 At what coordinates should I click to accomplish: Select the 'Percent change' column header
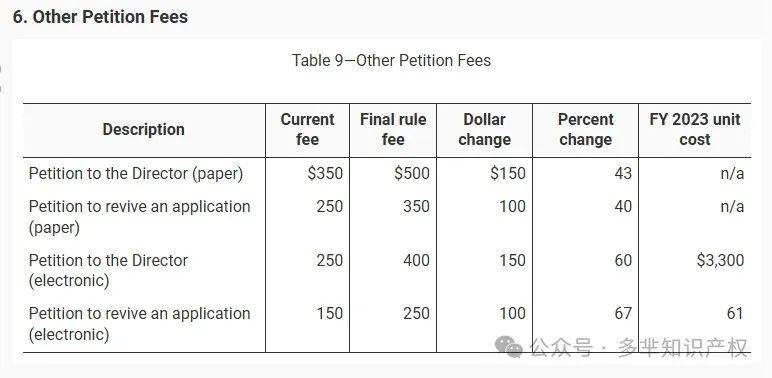(585, 129)
